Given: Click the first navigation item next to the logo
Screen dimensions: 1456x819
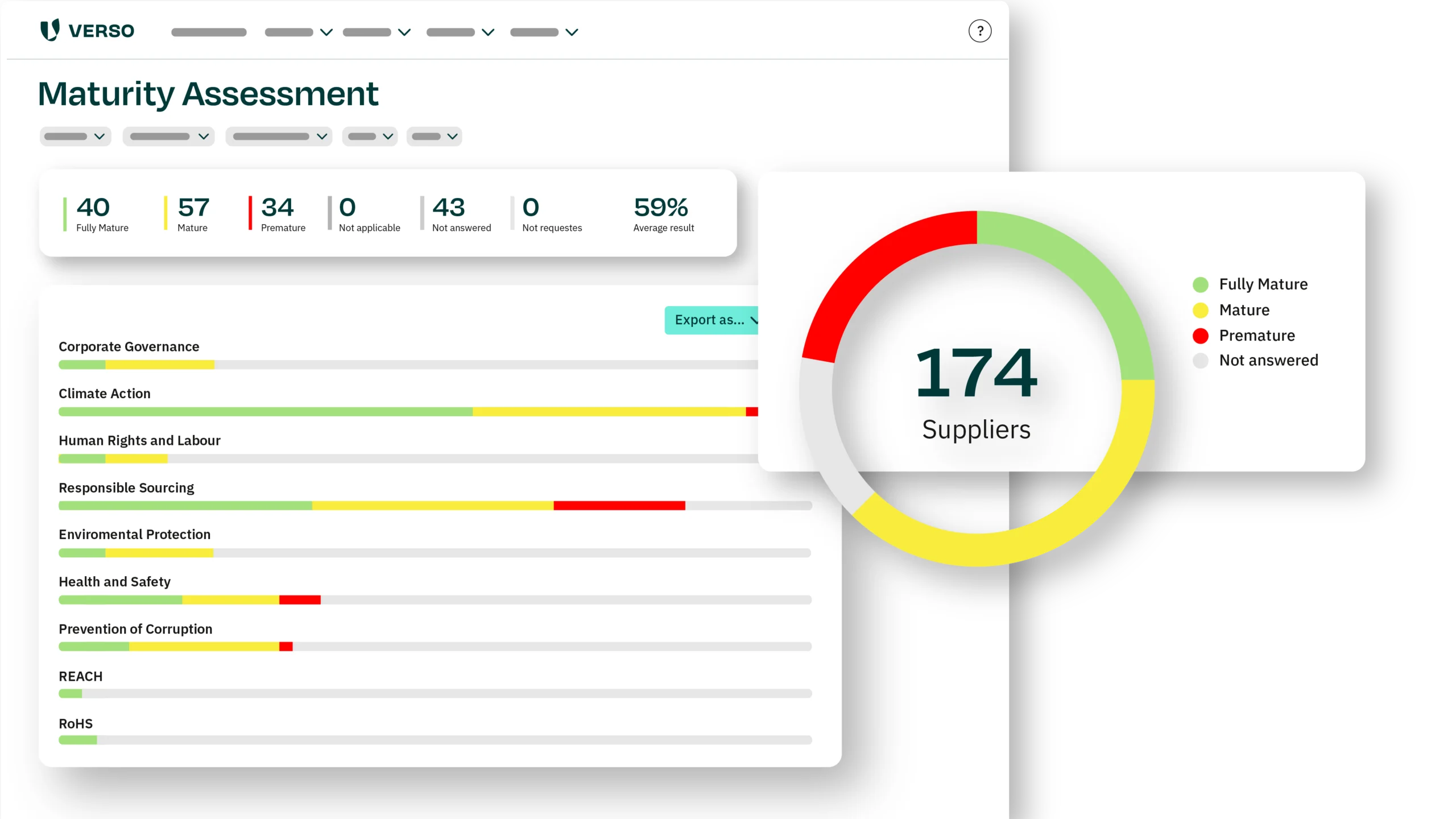Looking at the screenshot, I should click(x=209, y=32).
